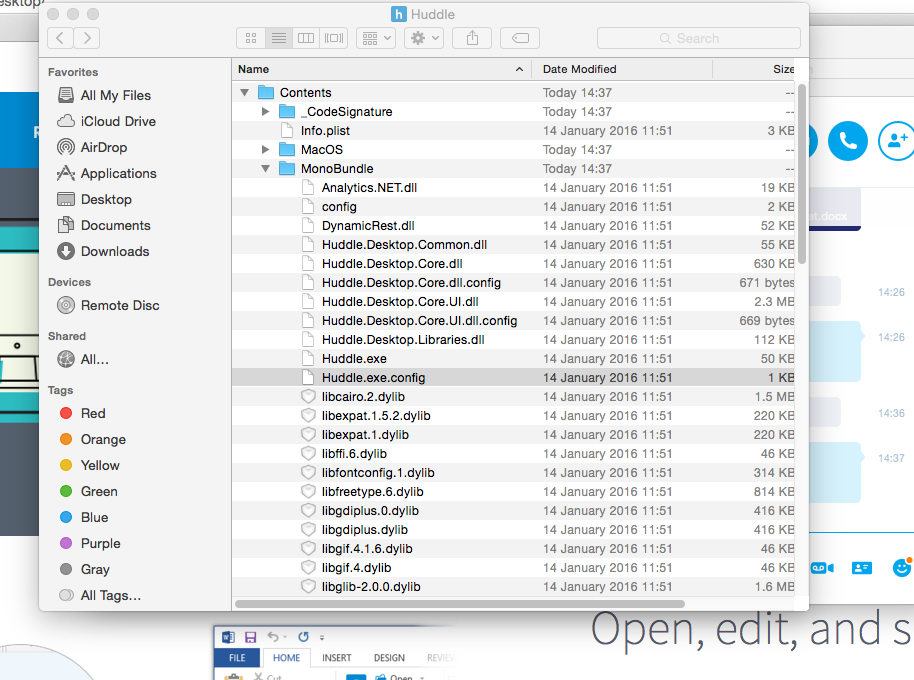Click the Edit Tags toolbar button
Viewport: 914px width, 680px height.
click(x=520, y=38)
